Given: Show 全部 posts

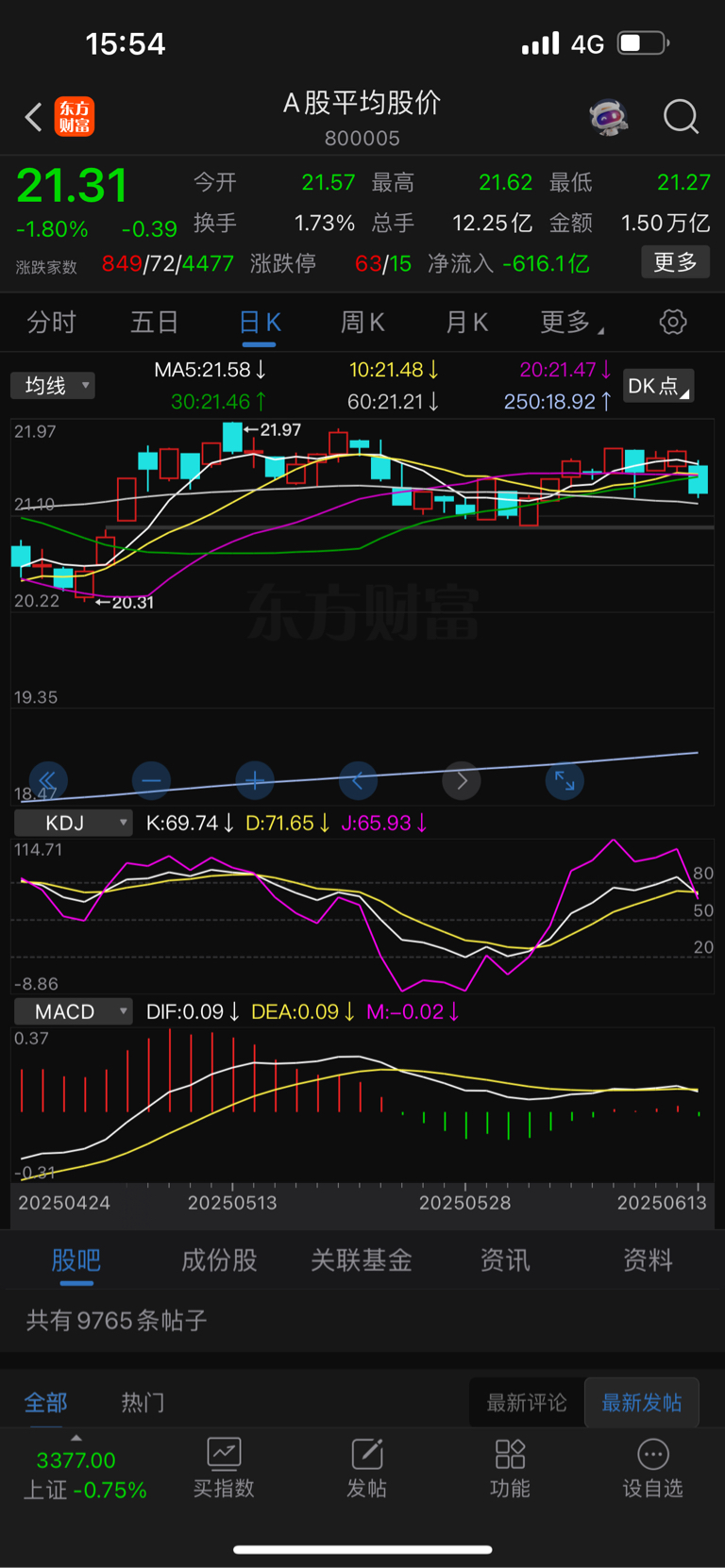Looking at the screenshot, I should tap(46, 1402).
